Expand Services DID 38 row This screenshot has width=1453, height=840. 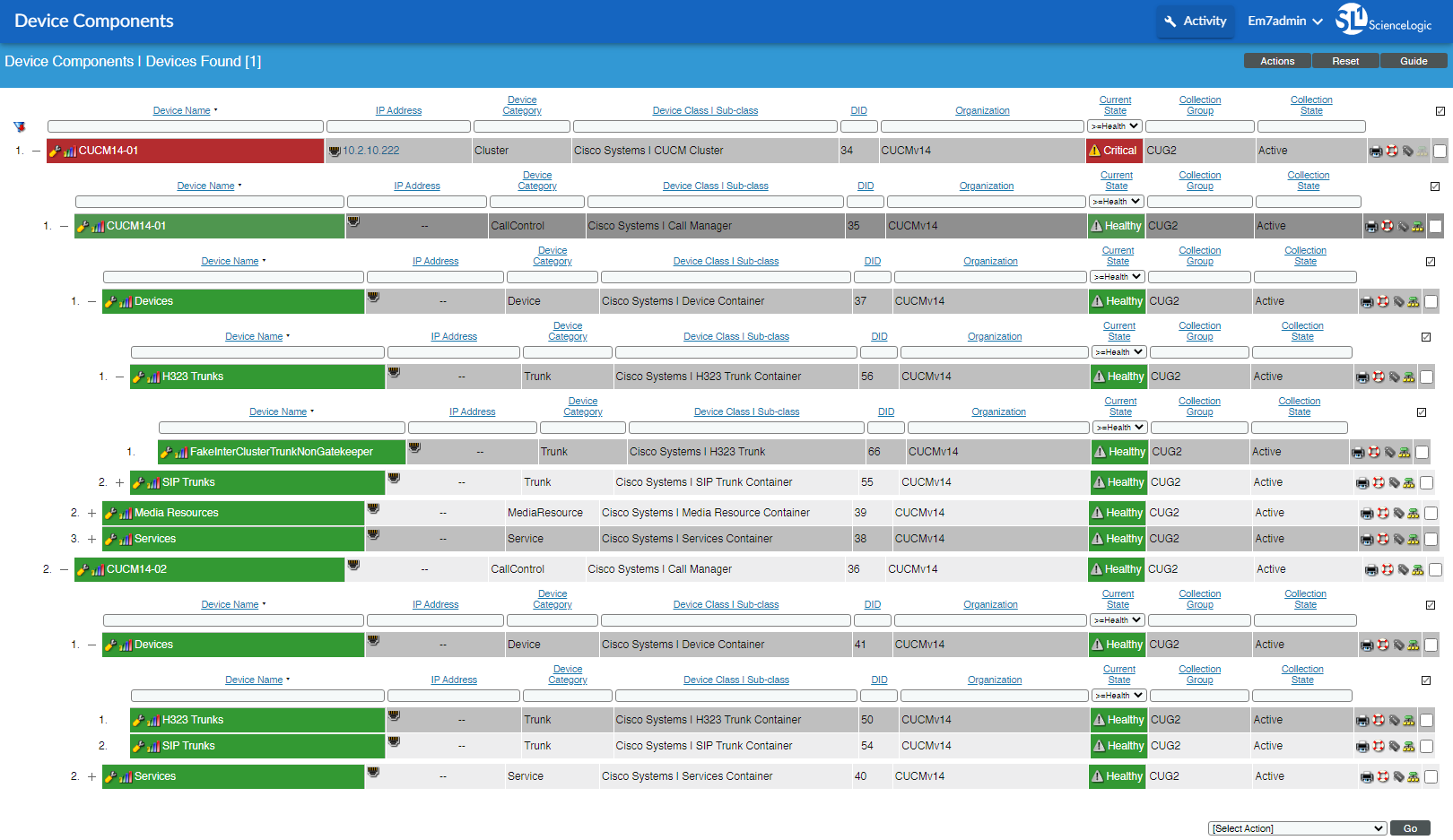91,539
